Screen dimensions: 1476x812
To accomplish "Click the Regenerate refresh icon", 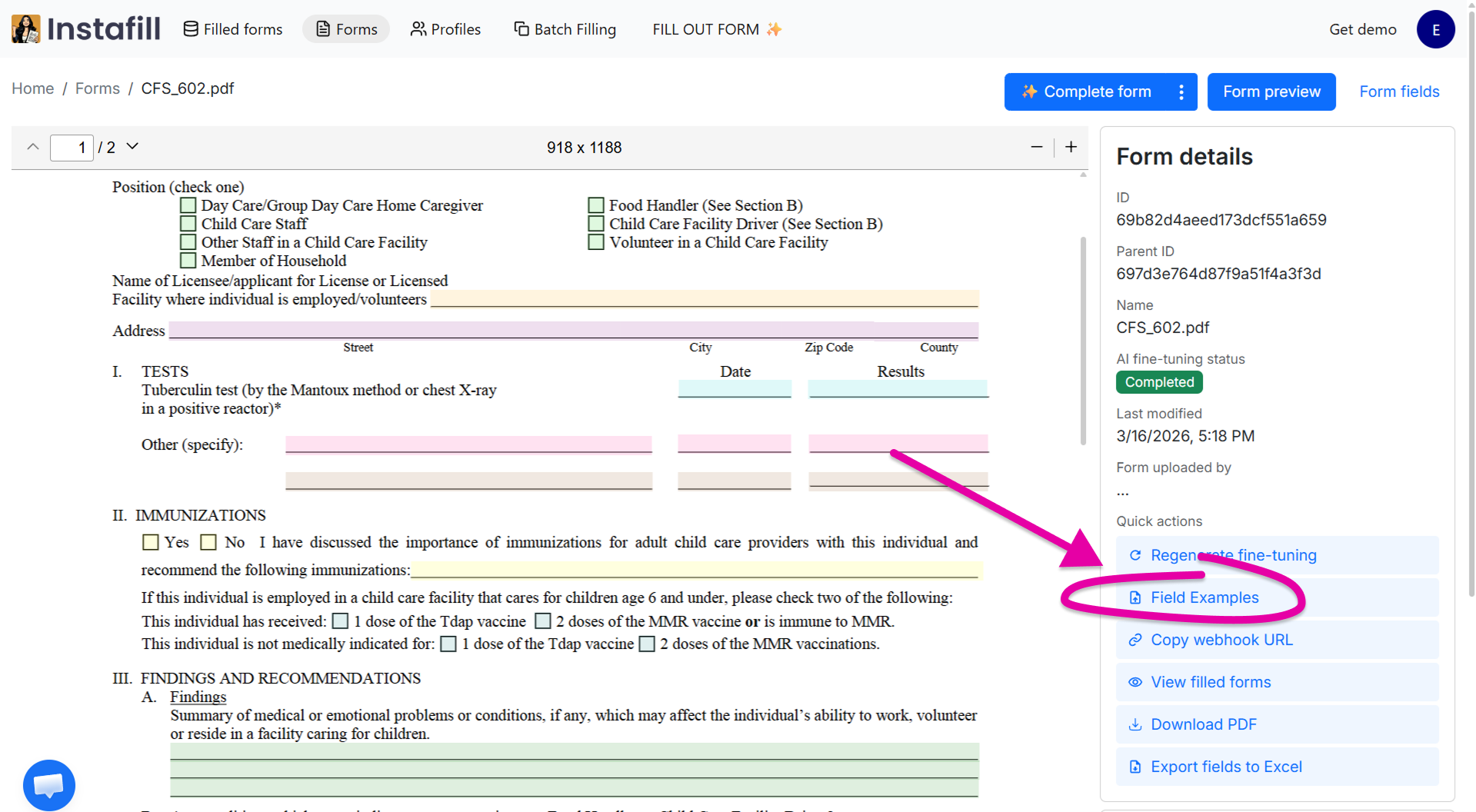I will (1134, 555).
